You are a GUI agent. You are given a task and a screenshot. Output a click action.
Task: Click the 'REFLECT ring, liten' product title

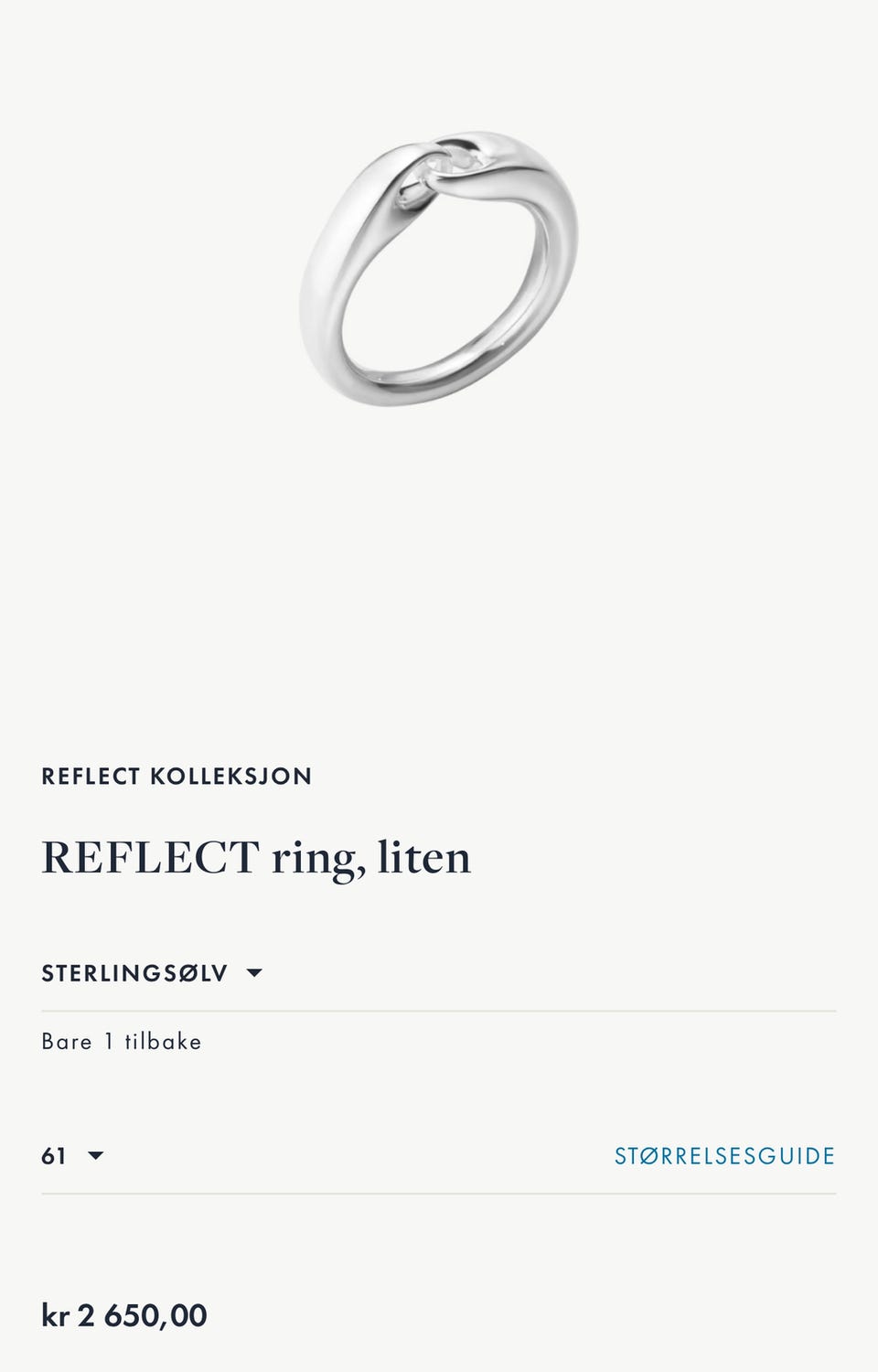click(x=256, y=857)
